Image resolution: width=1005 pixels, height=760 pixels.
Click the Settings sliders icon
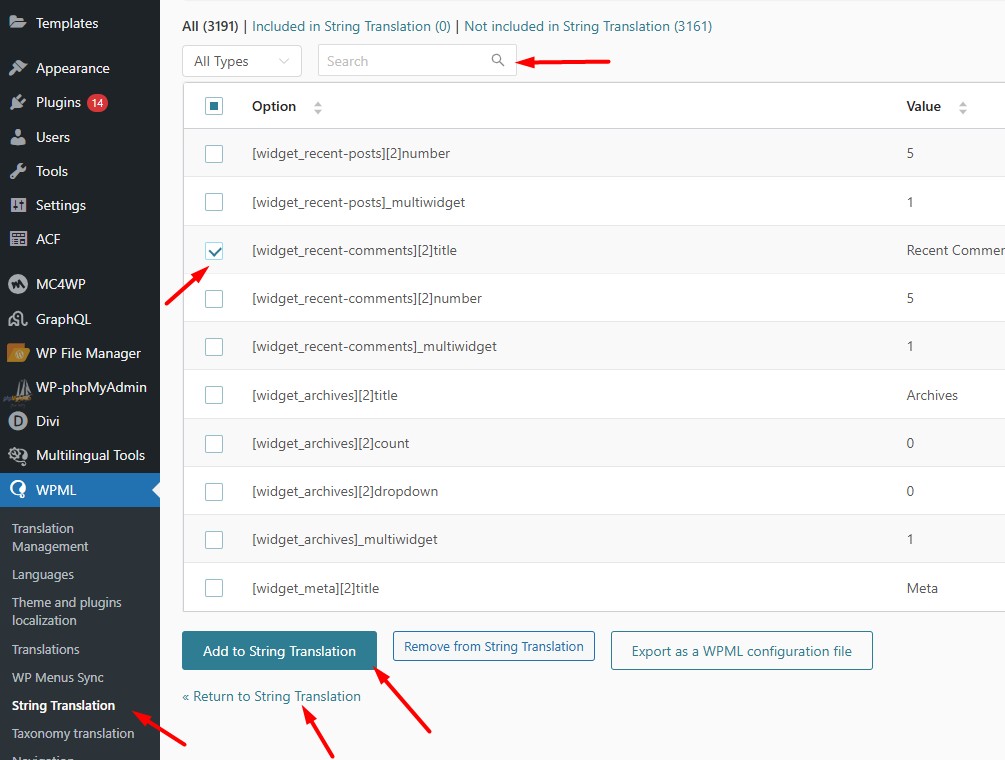click(18, 205)
